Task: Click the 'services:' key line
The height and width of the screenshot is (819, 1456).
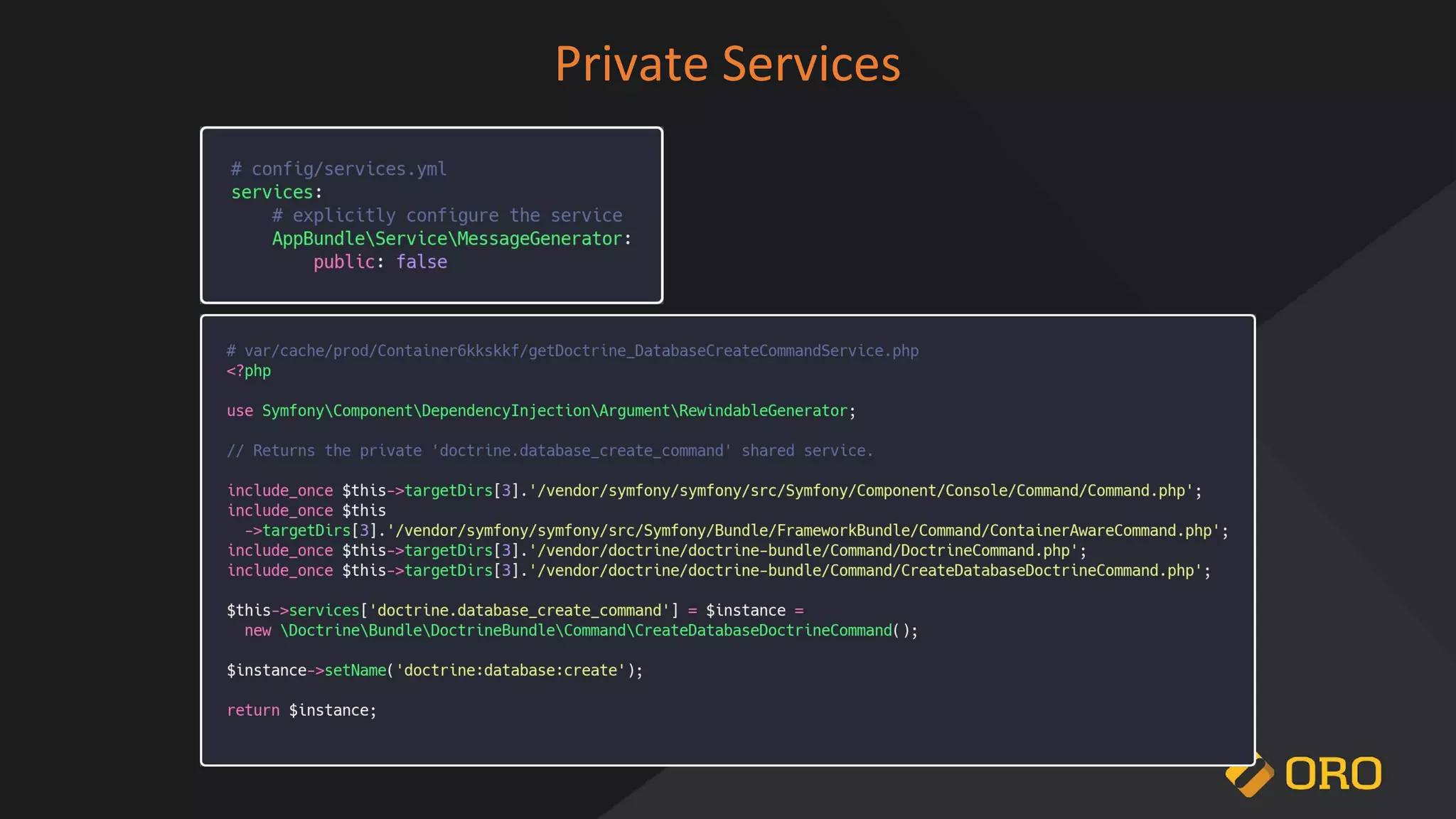Action: tap(277, 192)
